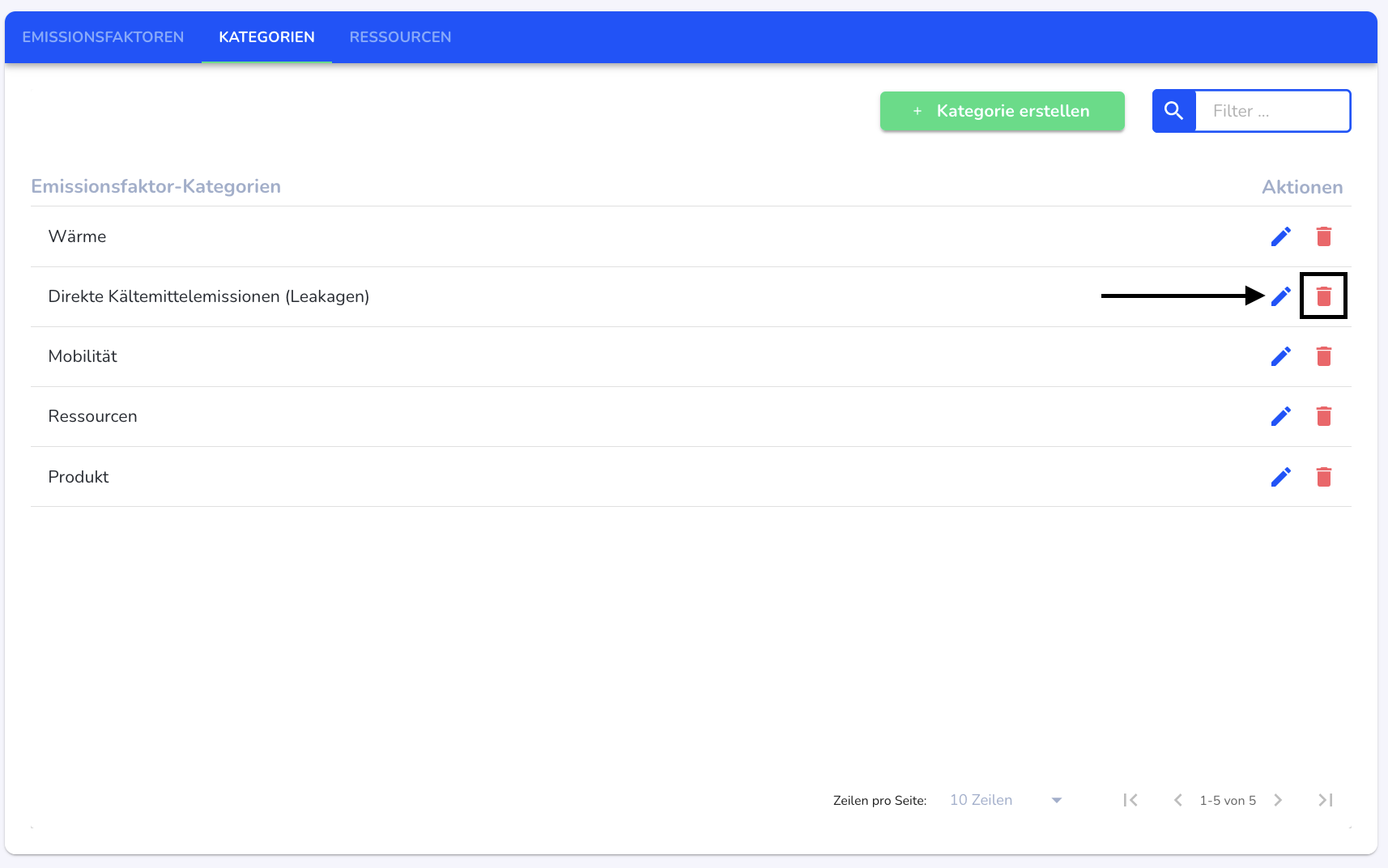Delete the Produkt category
The width and height of the screenshot is (1388, 868).
tap(1324, 477)
